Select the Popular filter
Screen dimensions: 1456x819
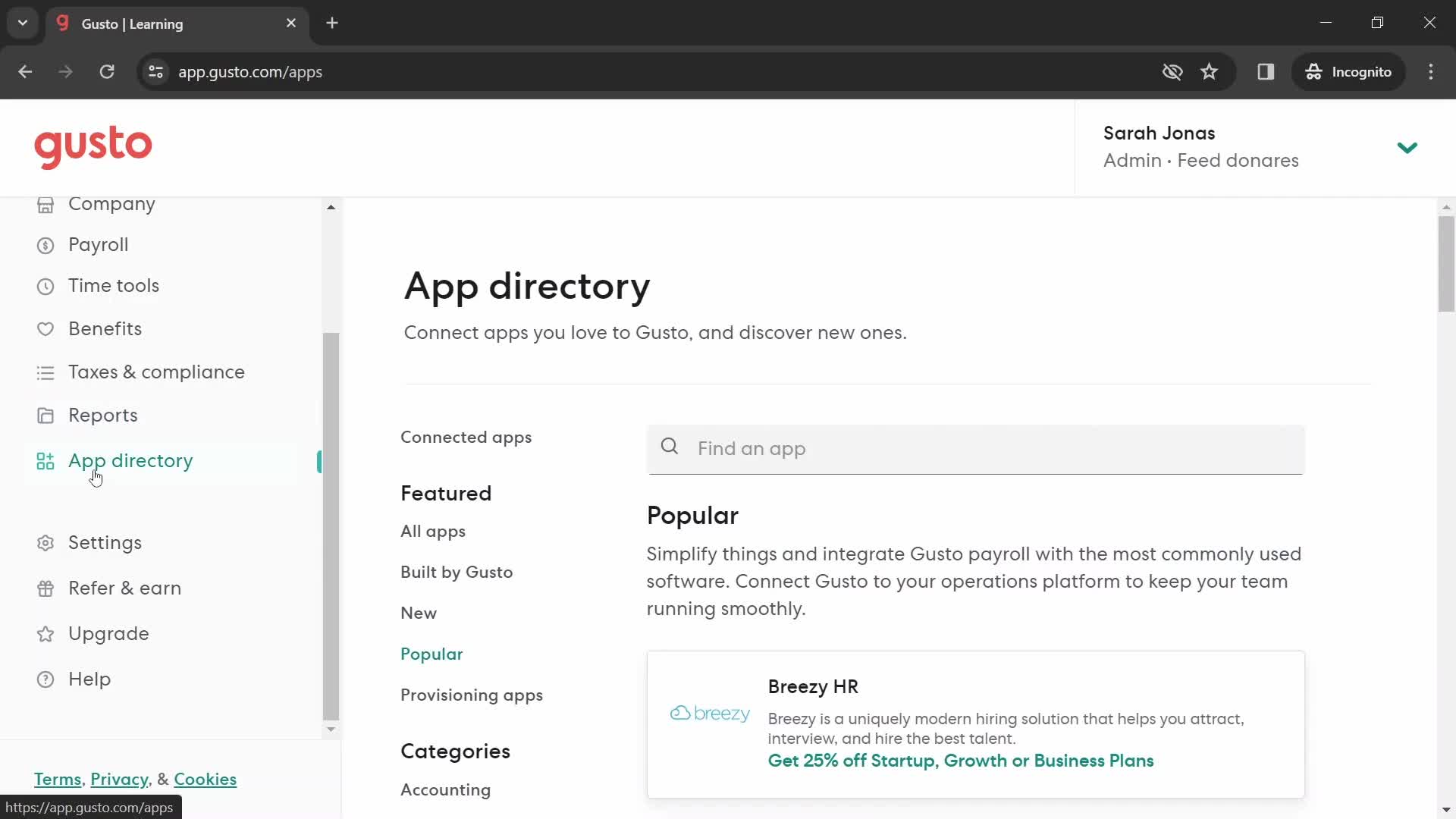[431, 654]
